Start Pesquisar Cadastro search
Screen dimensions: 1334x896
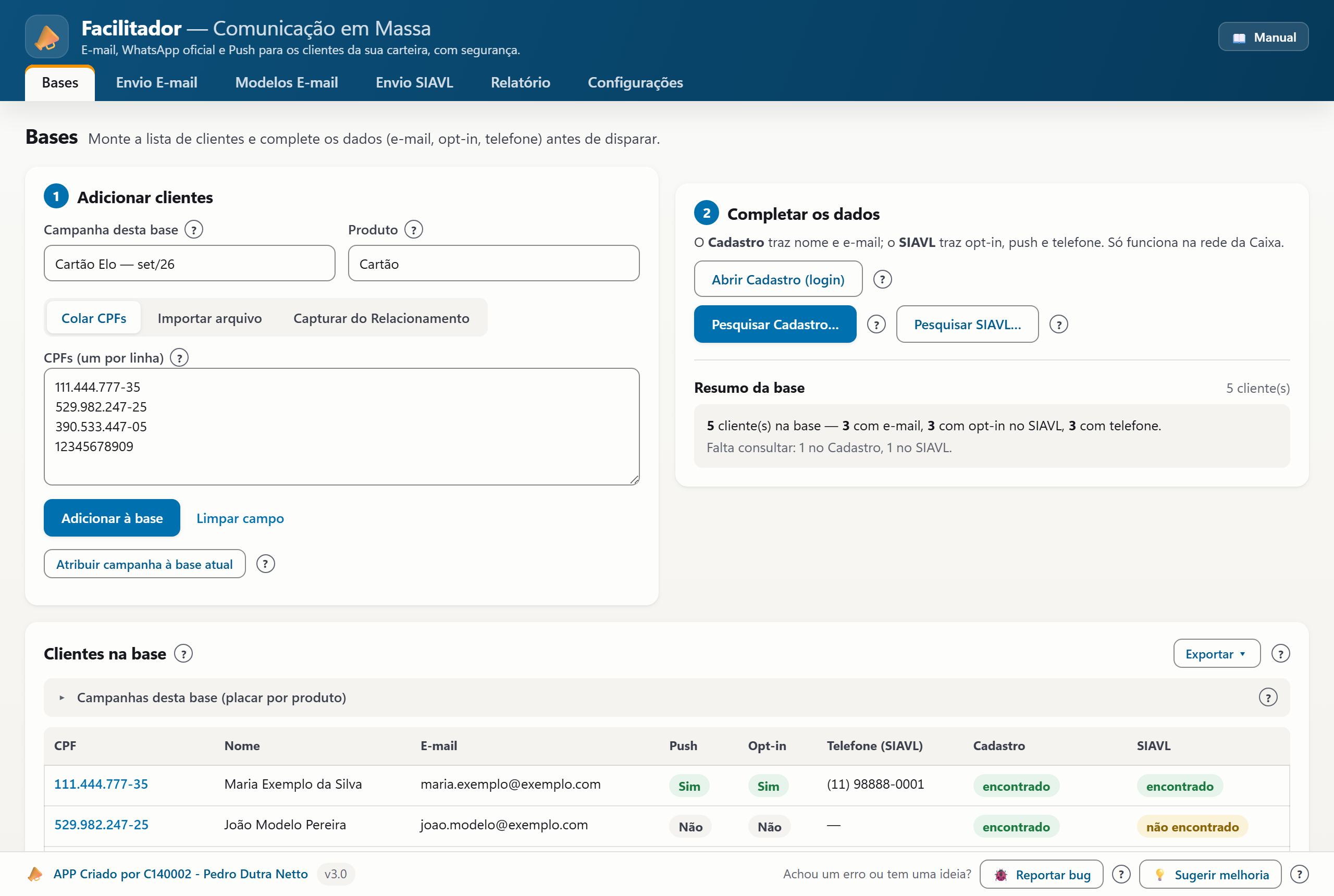coord(775,325)
